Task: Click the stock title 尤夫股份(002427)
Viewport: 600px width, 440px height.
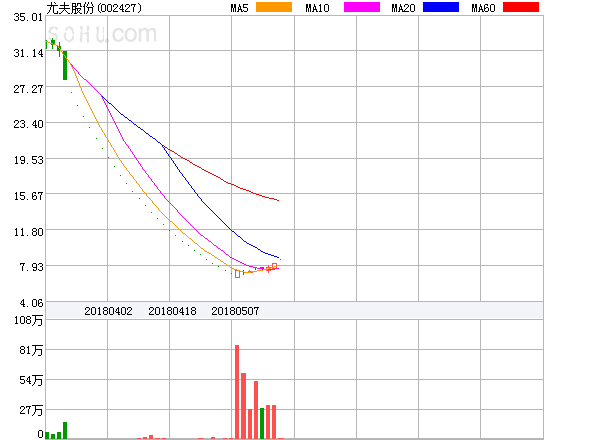Action: [94, 8]
